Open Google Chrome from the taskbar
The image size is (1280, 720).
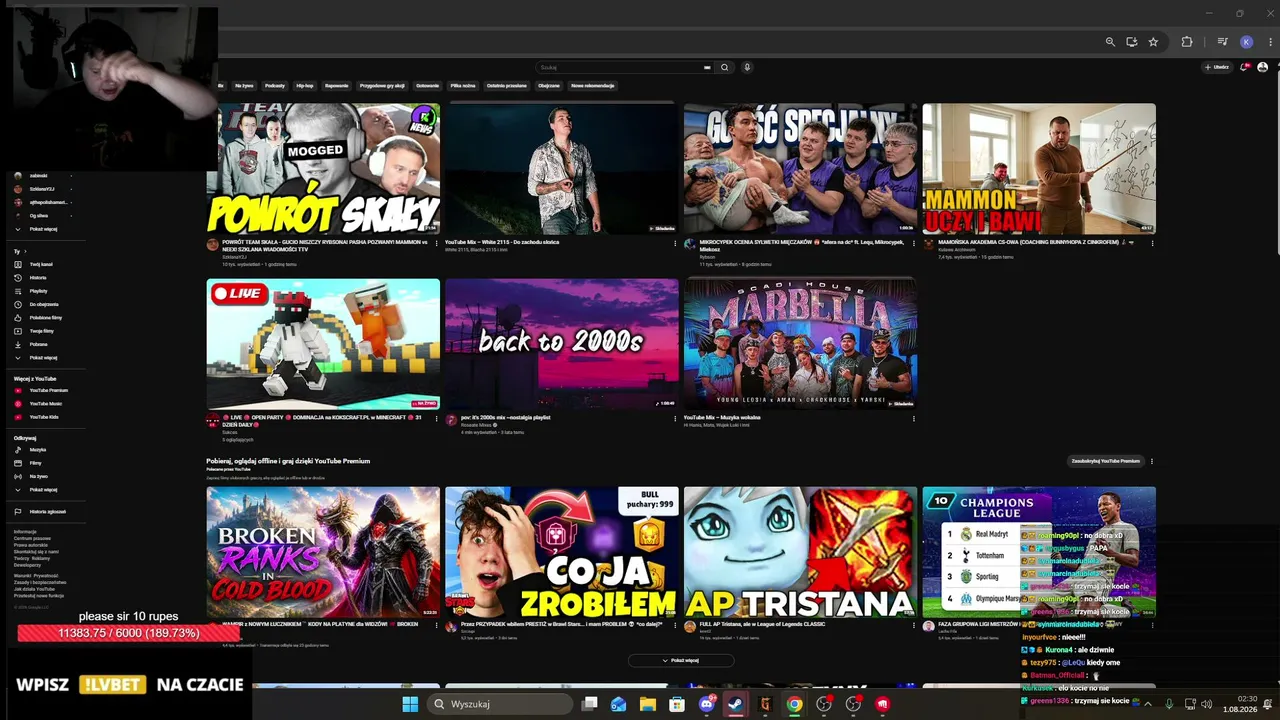tap(794, 704)
